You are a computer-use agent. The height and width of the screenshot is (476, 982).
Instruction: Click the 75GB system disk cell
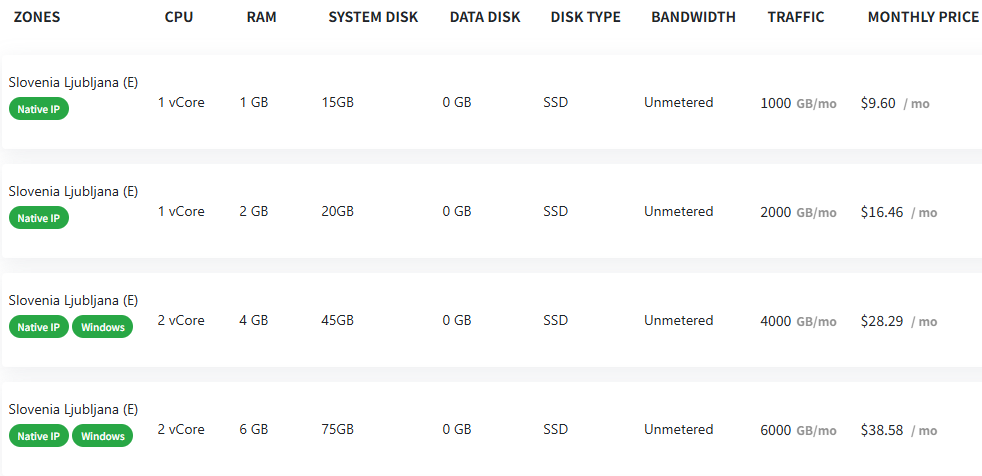338,430
